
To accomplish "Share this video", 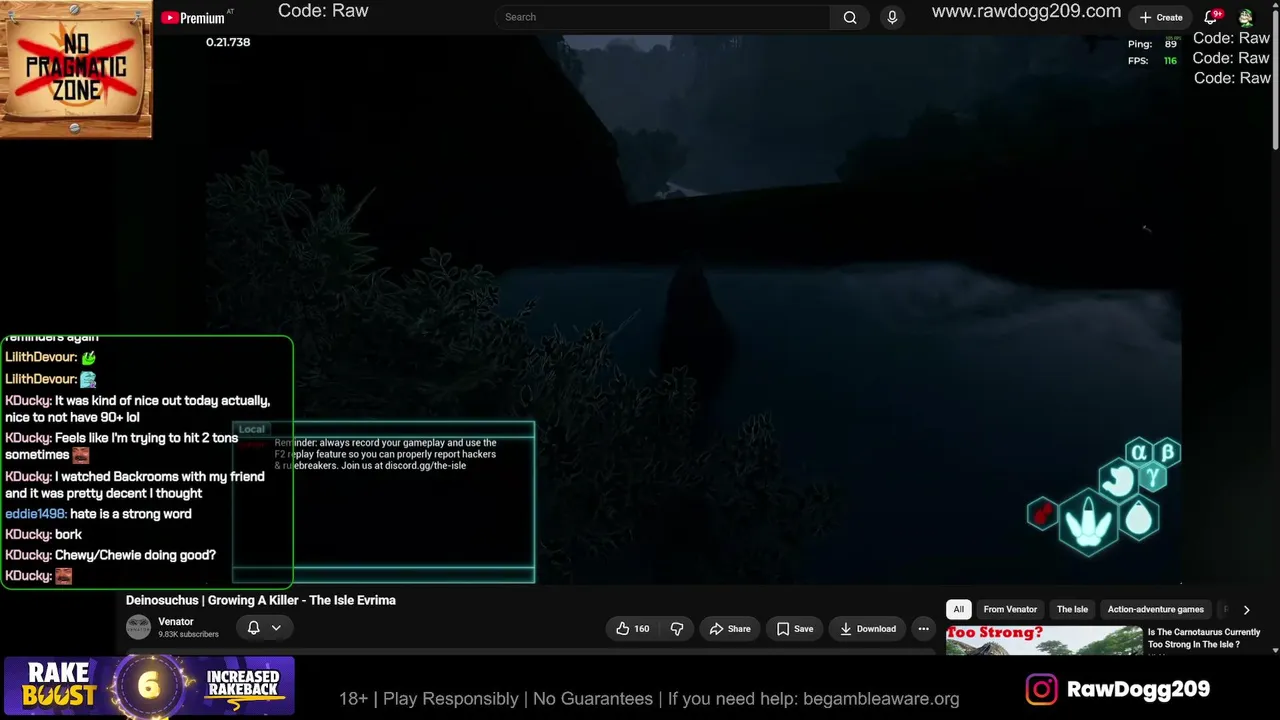I will [x=729, y=629].
